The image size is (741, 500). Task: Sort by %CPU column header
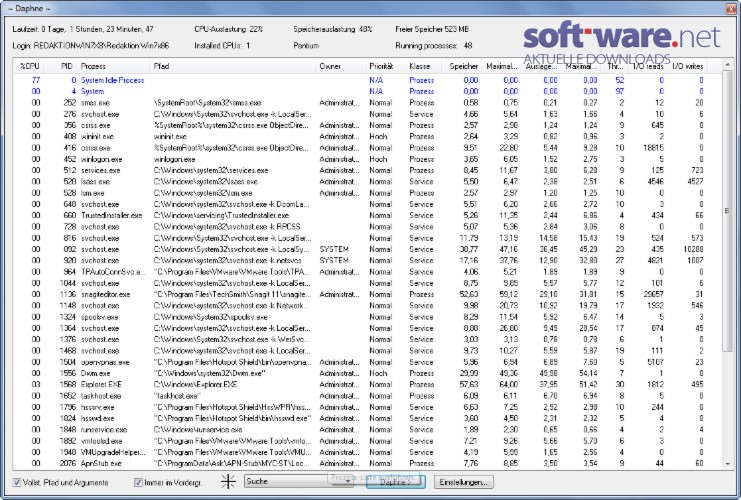pyautogui.click(x=29, y=66)
